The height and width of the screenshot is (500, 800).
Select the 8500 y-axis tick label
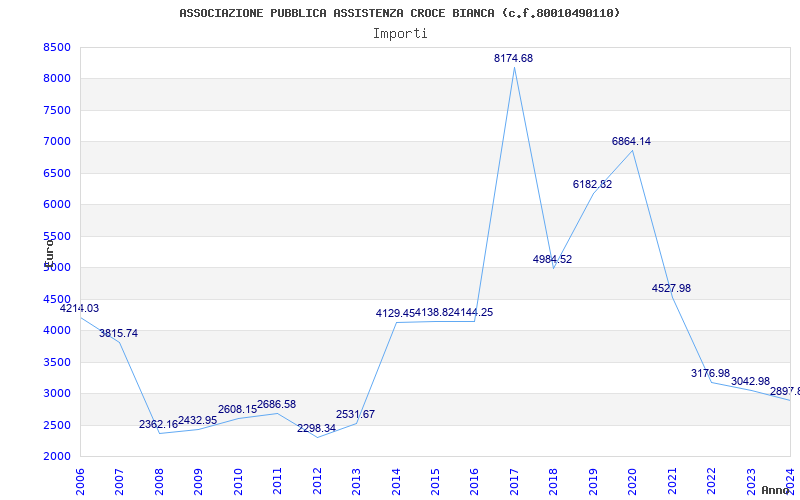tap(57, 47)
